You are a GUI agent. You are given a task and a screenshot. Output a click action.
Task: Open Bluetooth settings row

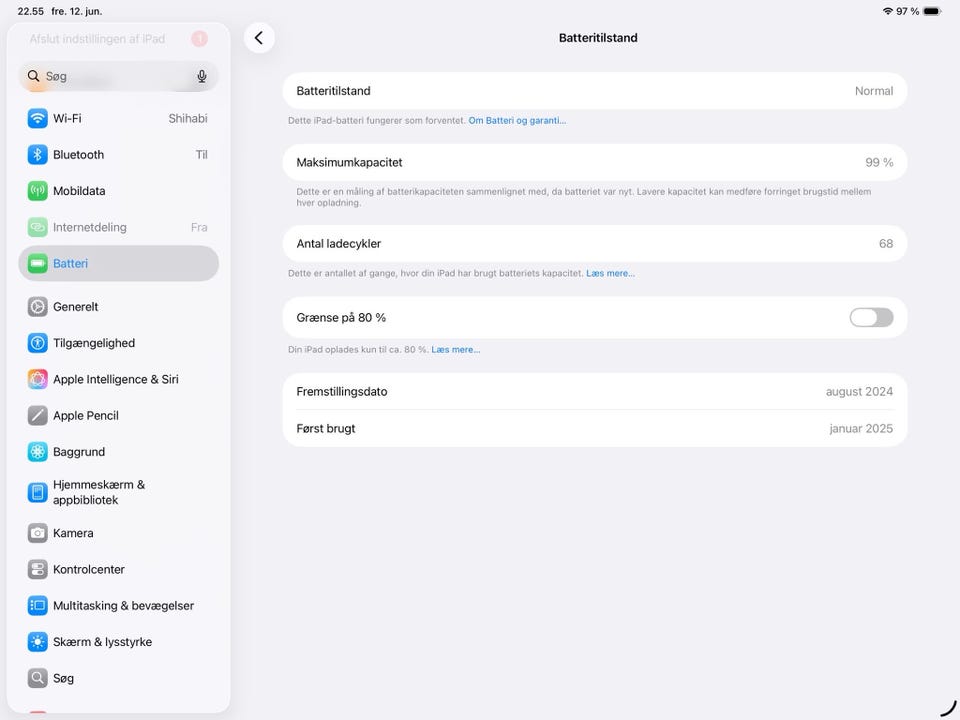click(118, 154)
